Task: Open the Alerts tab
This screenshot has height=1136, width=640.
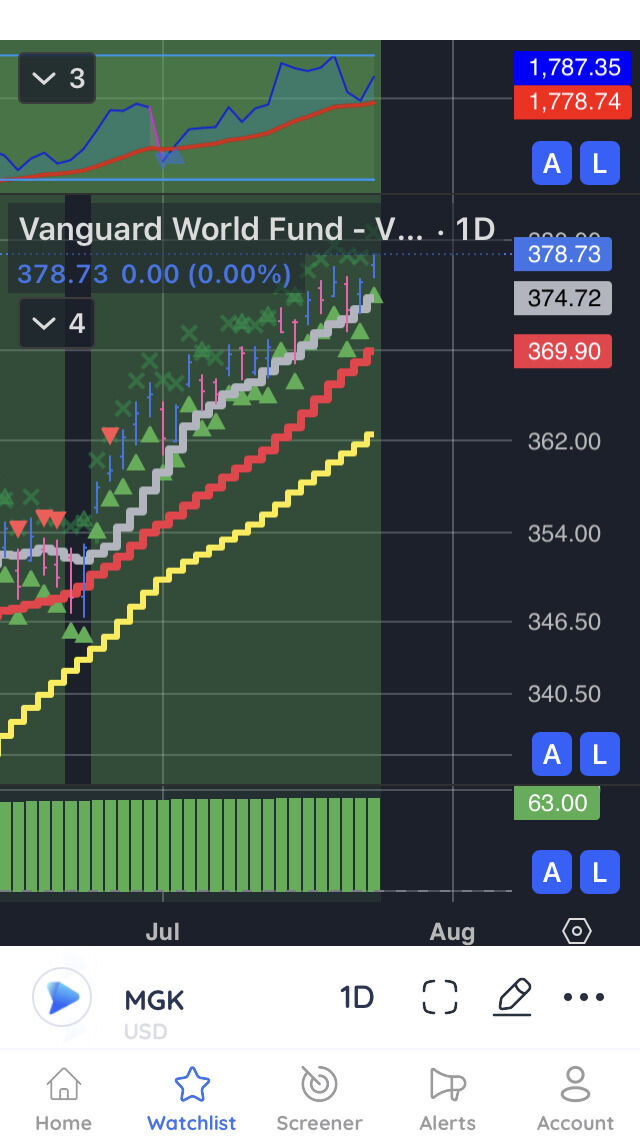Action: (447, 1097)
